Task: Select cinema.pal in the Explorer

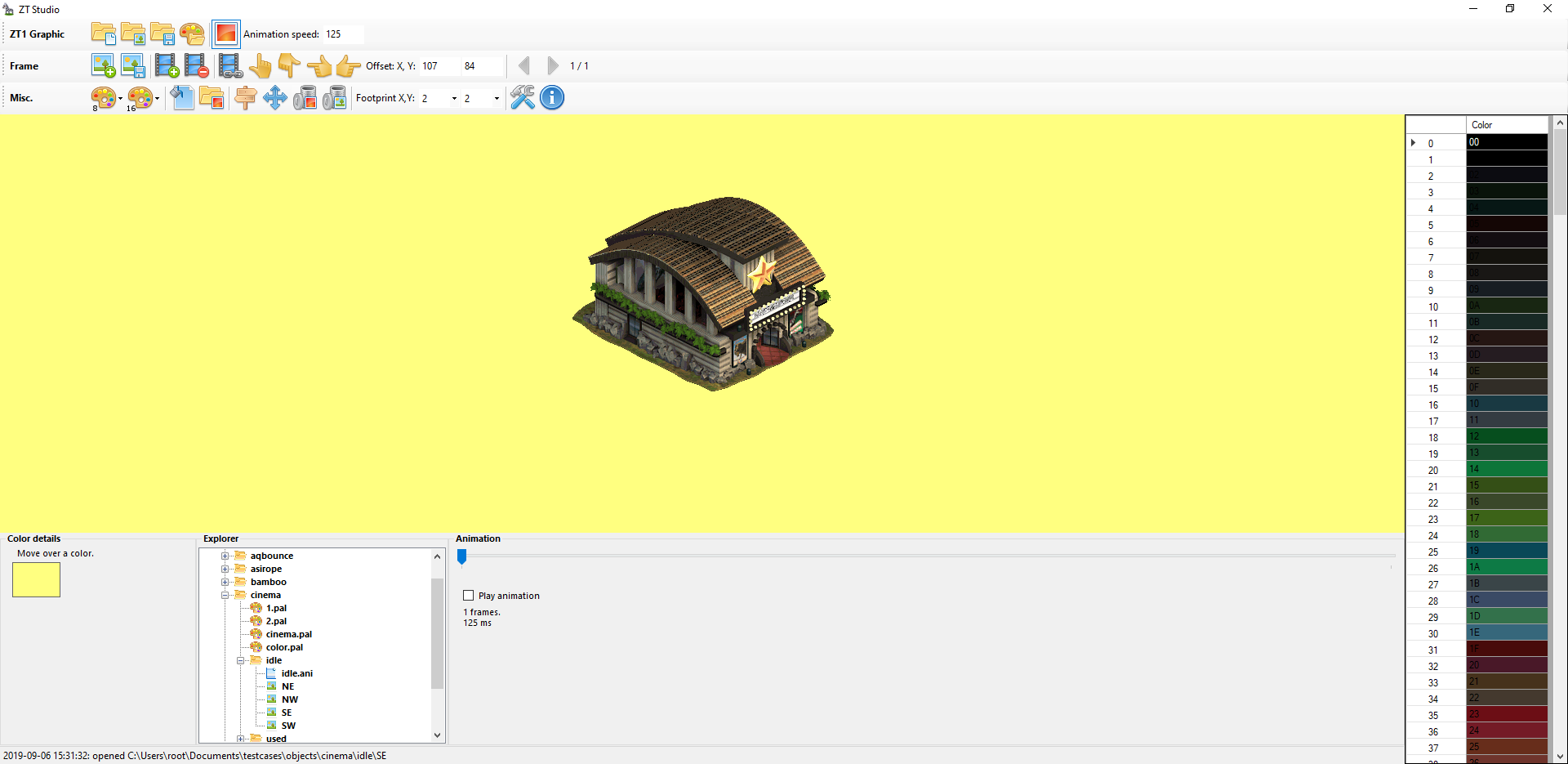Action: [288, 634]
